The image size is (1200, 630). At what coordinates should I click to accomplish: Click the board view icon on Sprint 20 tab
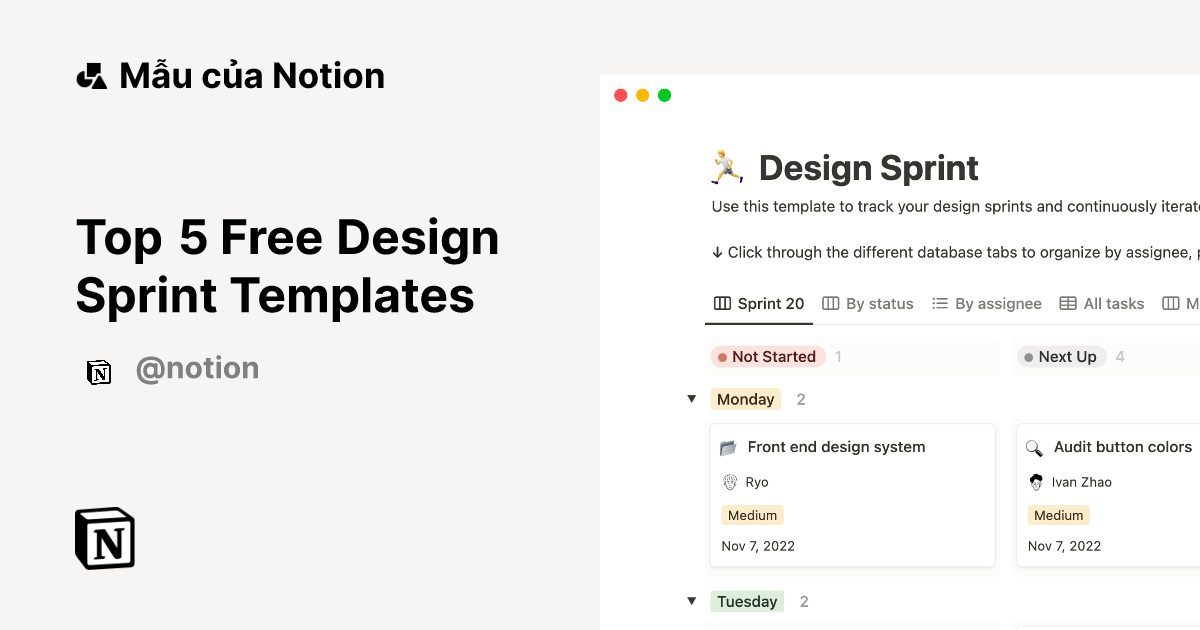[x=722, y=303]
